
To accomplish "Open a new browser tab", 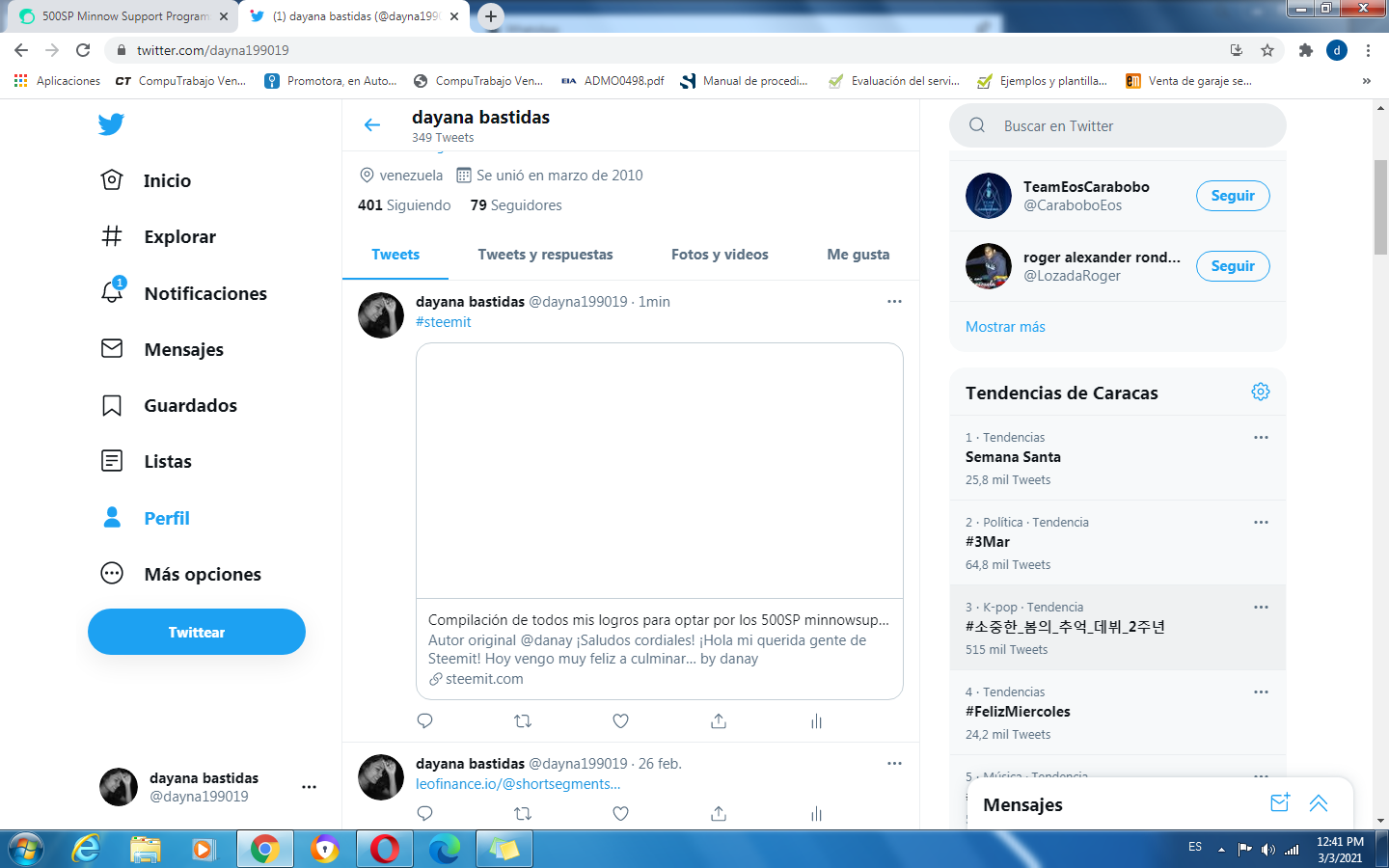I will [x=491, y=16].
